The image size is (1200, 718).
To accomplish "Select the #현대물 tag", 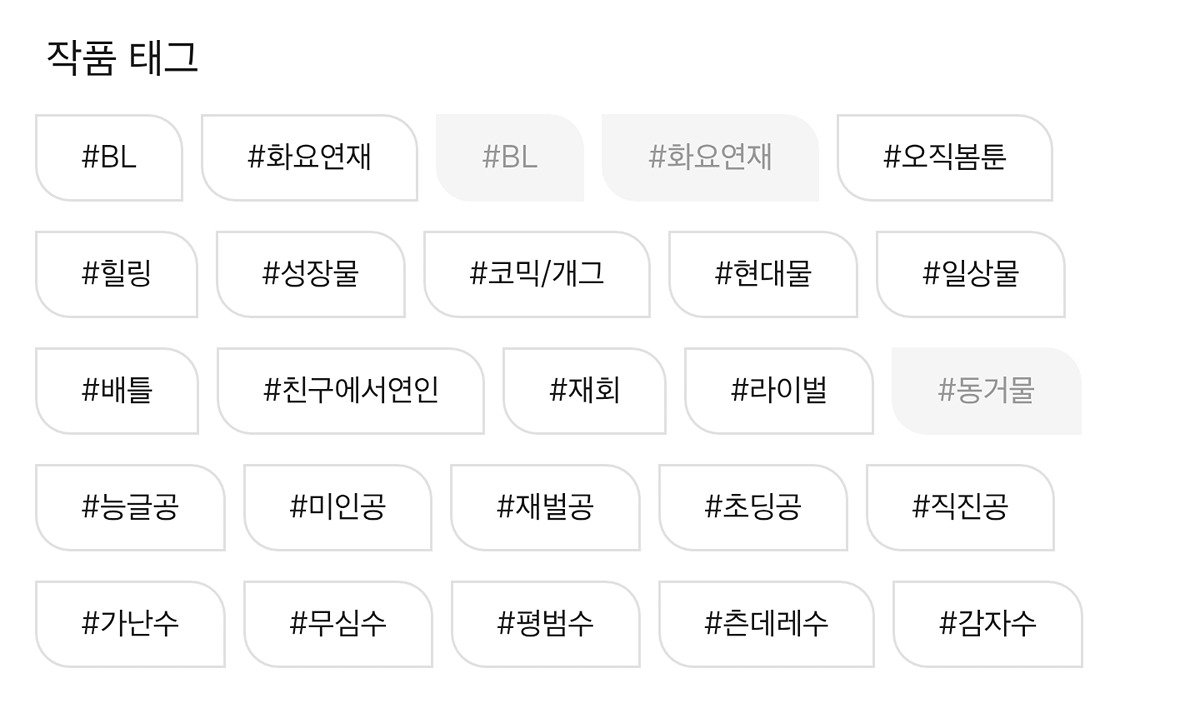I will [763, 274].
